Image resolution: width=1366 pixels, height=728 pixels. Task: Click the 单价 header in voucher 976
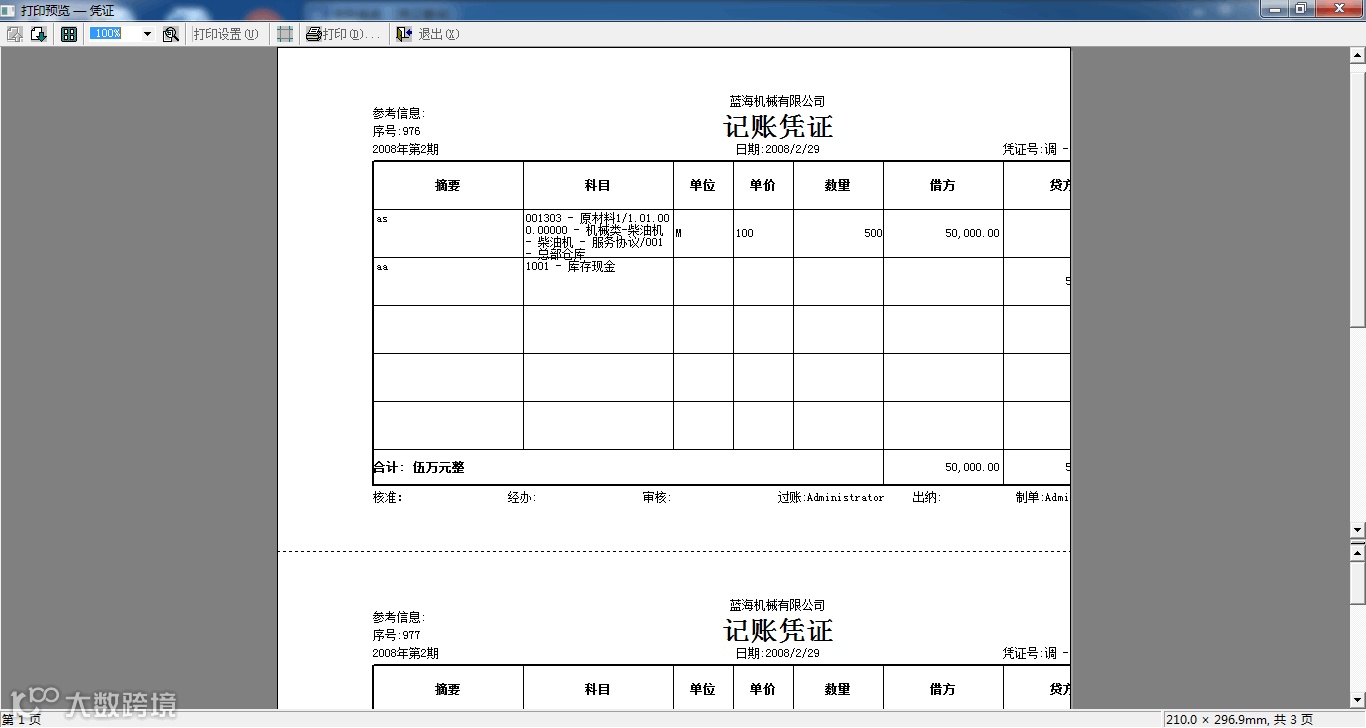click(763, 185)
